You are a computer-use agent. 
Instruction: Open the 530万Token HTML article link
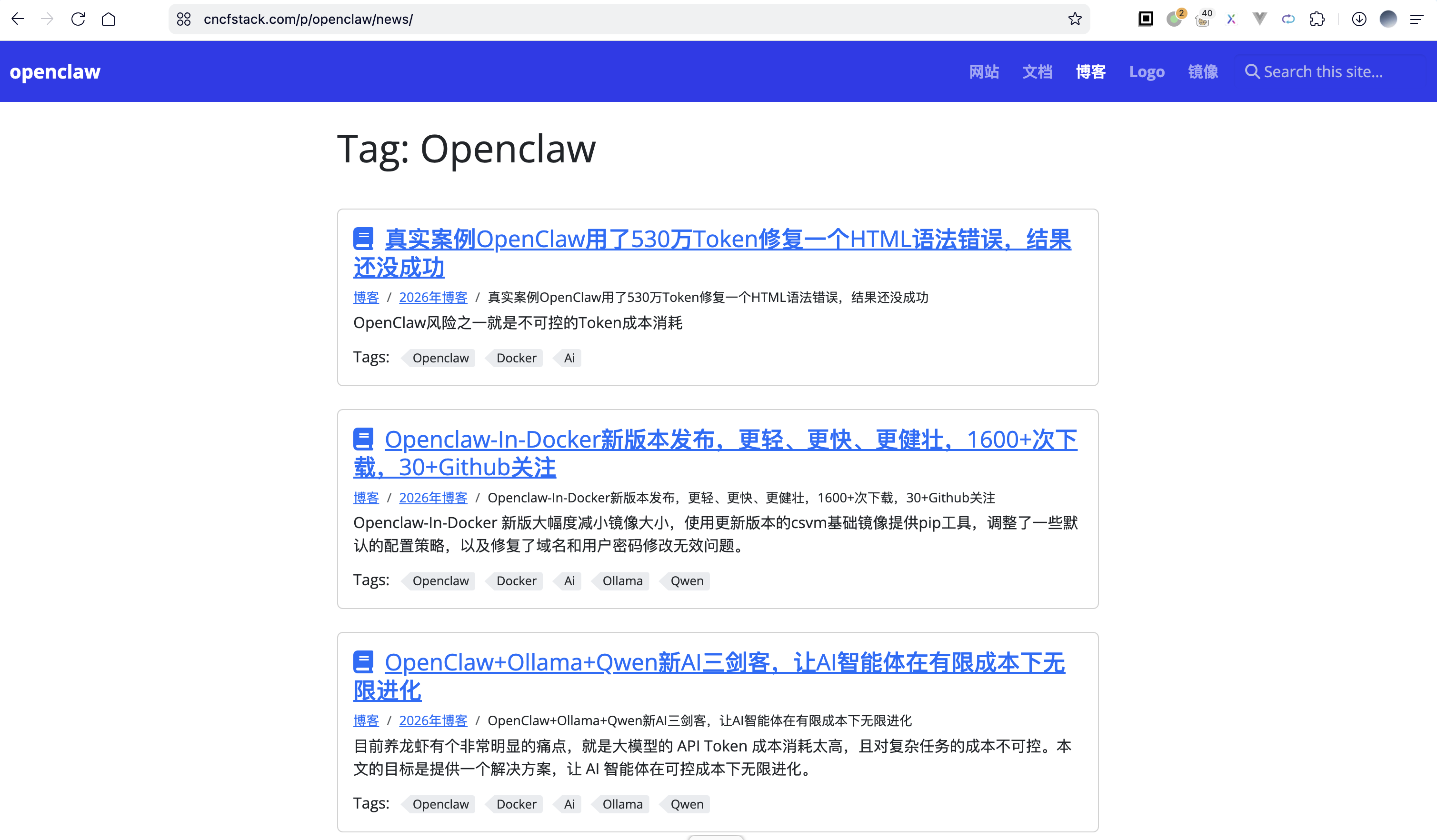point(727,240)
